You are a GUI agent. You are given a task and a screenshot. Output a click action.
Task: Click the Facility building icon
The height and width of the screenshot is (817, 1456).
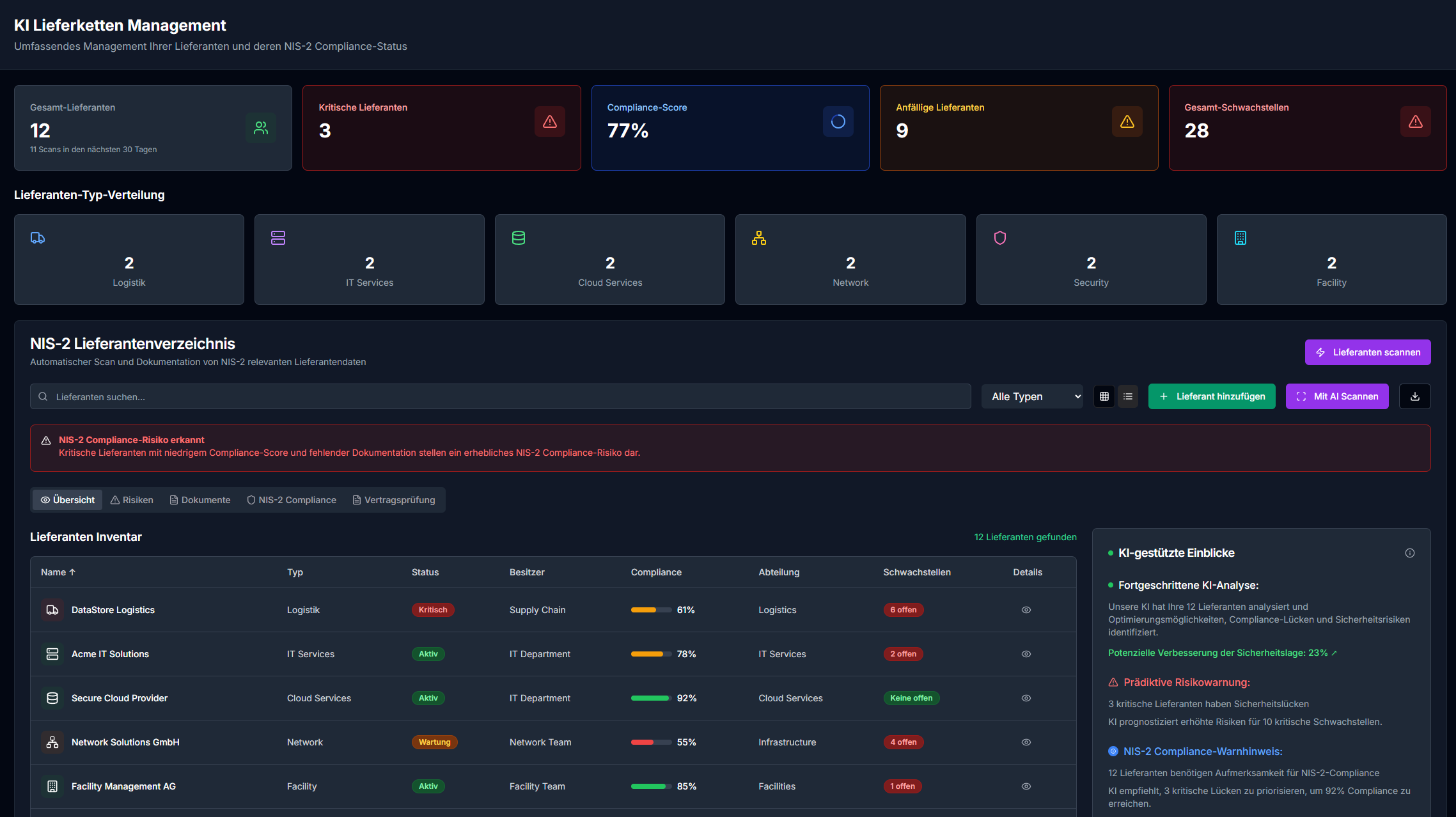coord(1241,238)
